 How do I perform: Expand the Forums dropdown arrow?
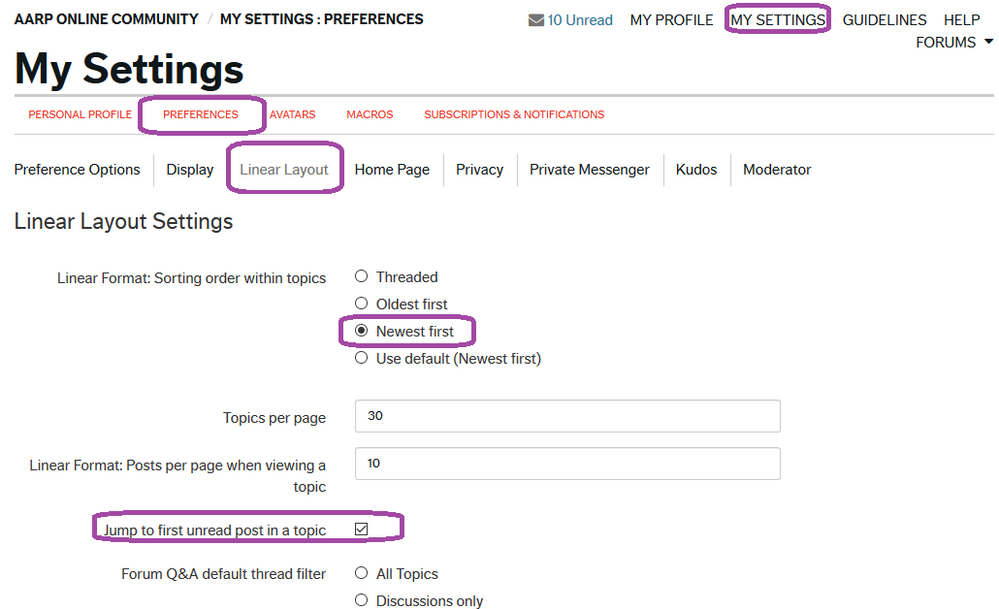coord(988,42)
